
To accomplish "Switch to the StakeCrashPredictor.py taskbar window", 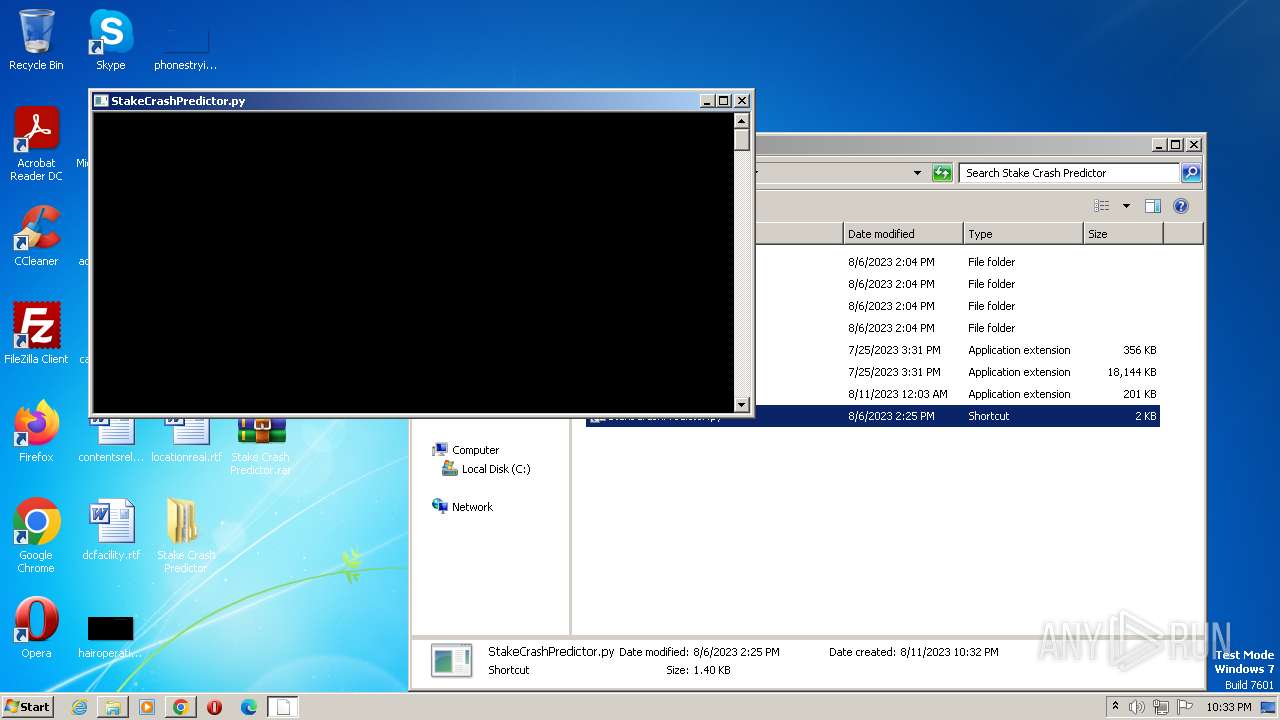I will point(283,707).
